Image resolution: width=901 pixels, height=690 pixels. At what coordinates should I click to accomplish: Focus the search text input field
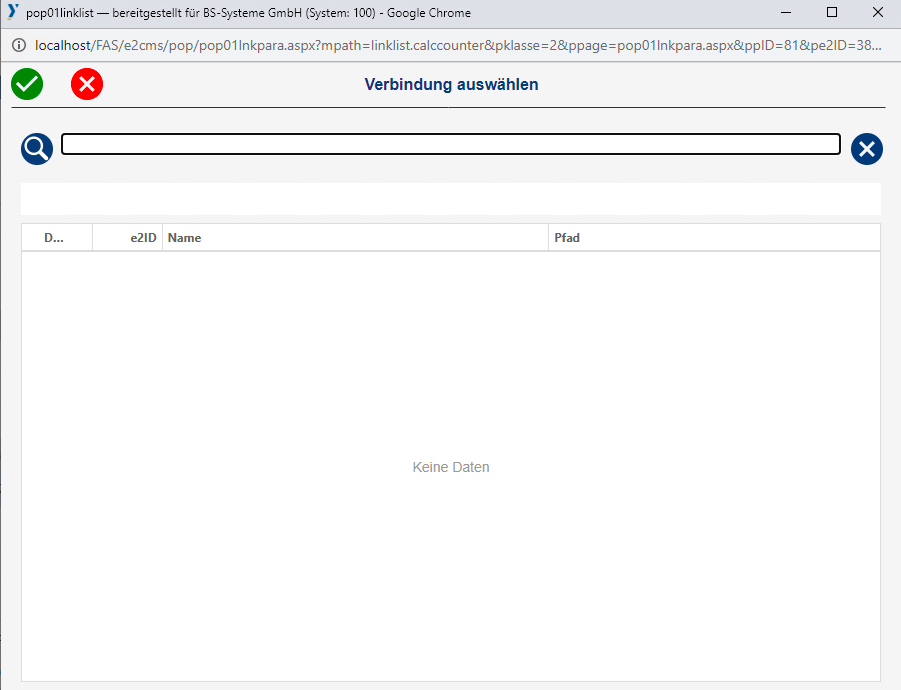[x=450, y=144]
